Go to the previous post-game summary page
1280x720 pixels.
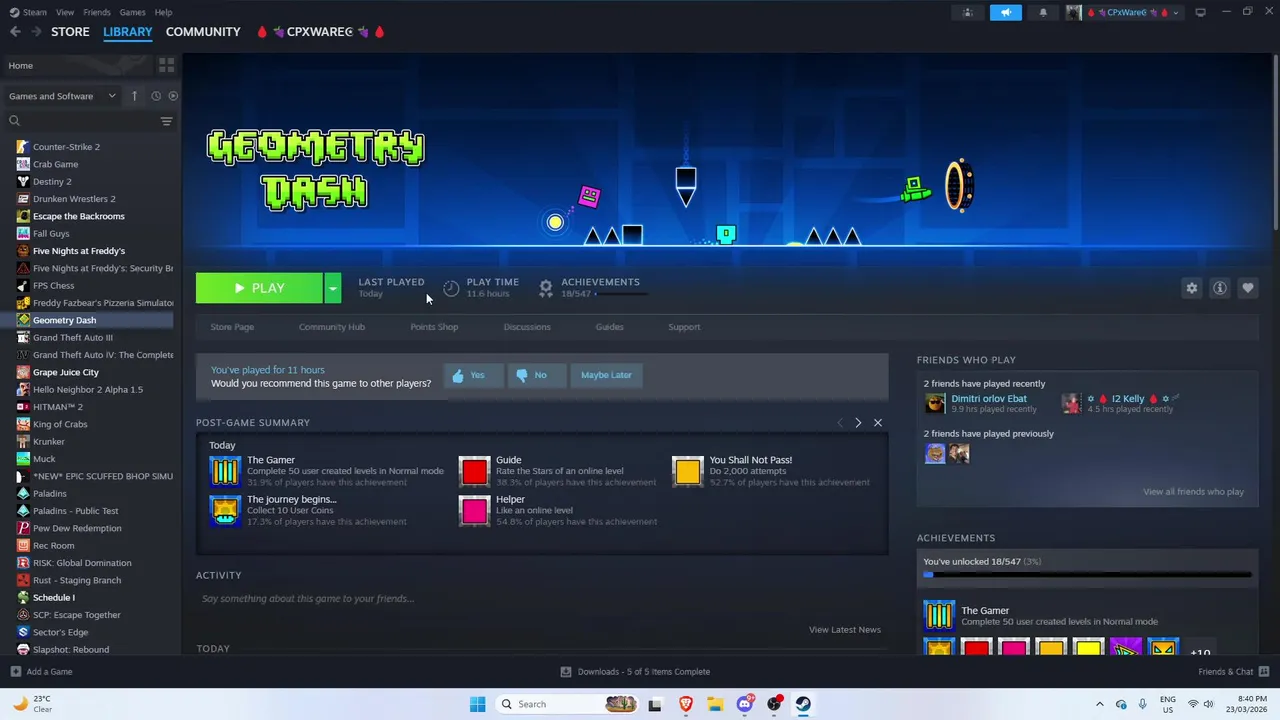pos(840,423)
